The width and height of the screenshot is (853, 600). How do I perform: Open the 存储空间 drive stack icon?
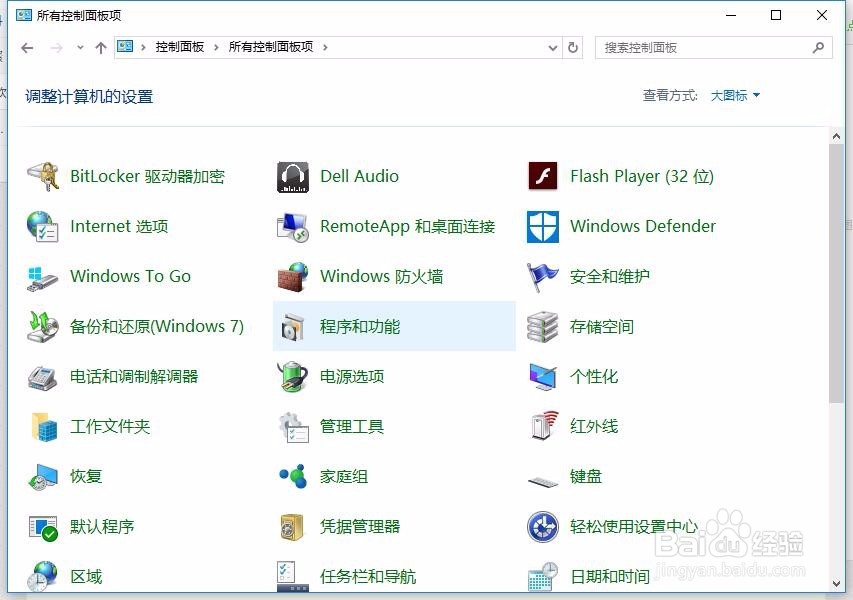[542, 327]
